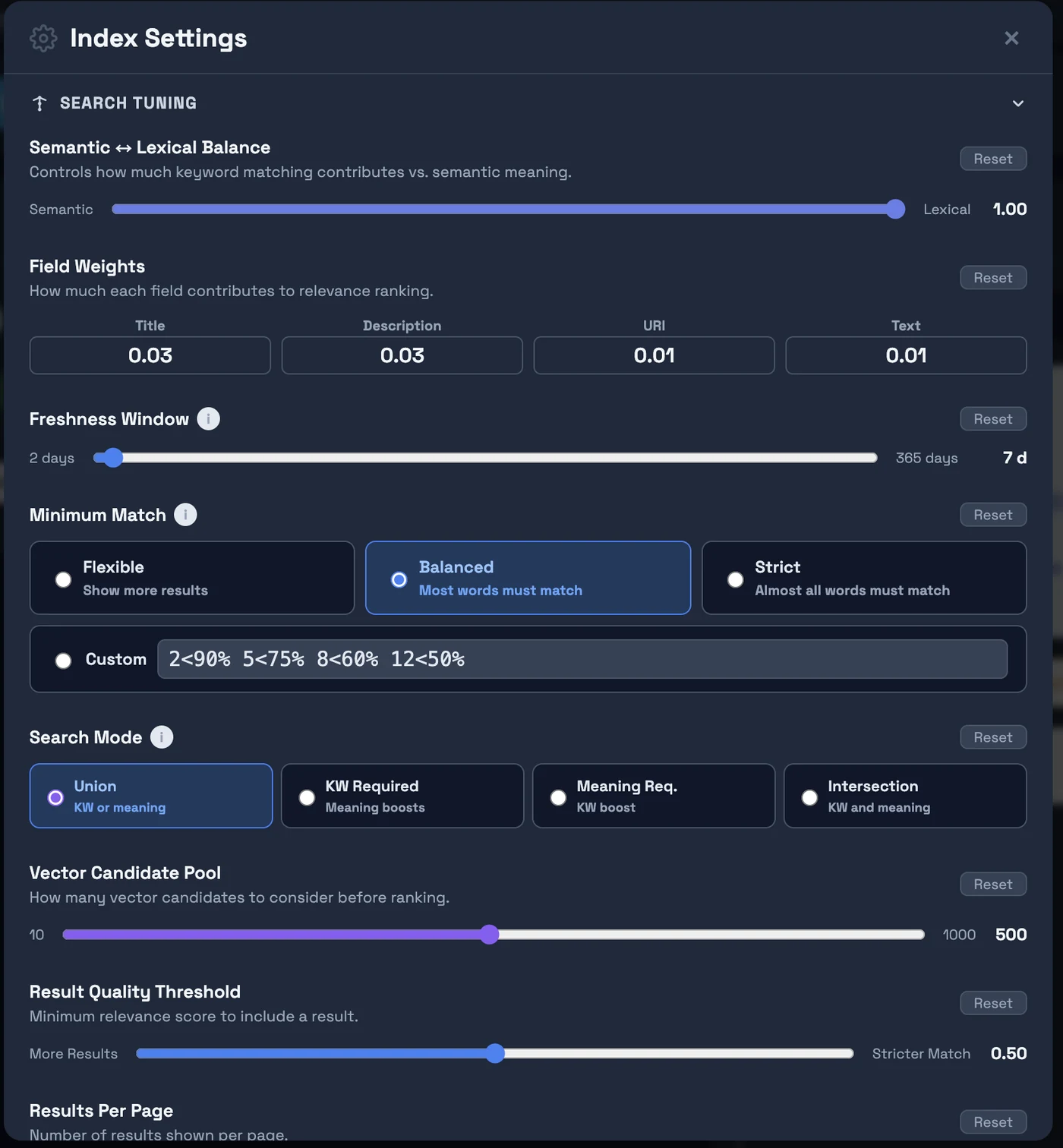
Task: Open the Freshness Window info tooltip
Action: pyautogui.click(x=209, y=418)
